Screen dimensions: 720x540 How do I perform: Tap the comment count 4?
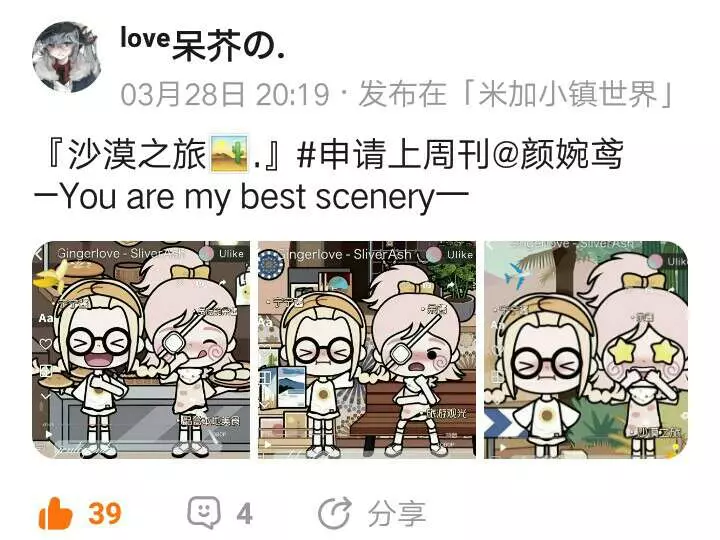pyautogui.click(x=245, y=514)
